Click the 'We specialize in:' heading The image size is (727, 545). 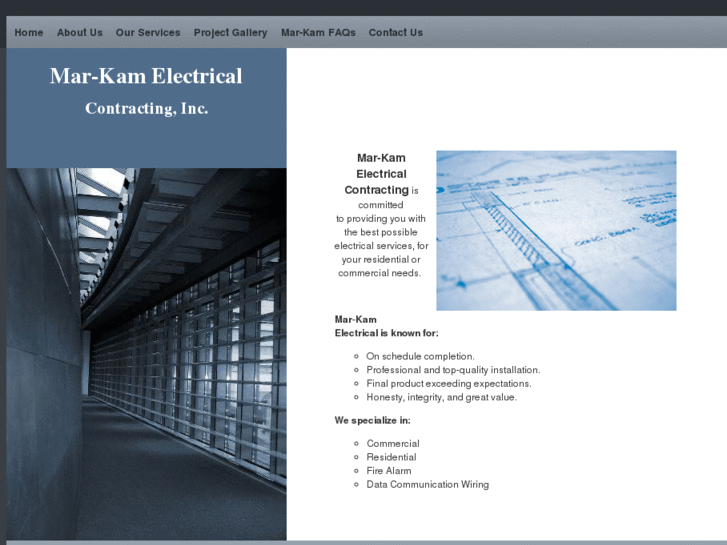pos(372,420)
